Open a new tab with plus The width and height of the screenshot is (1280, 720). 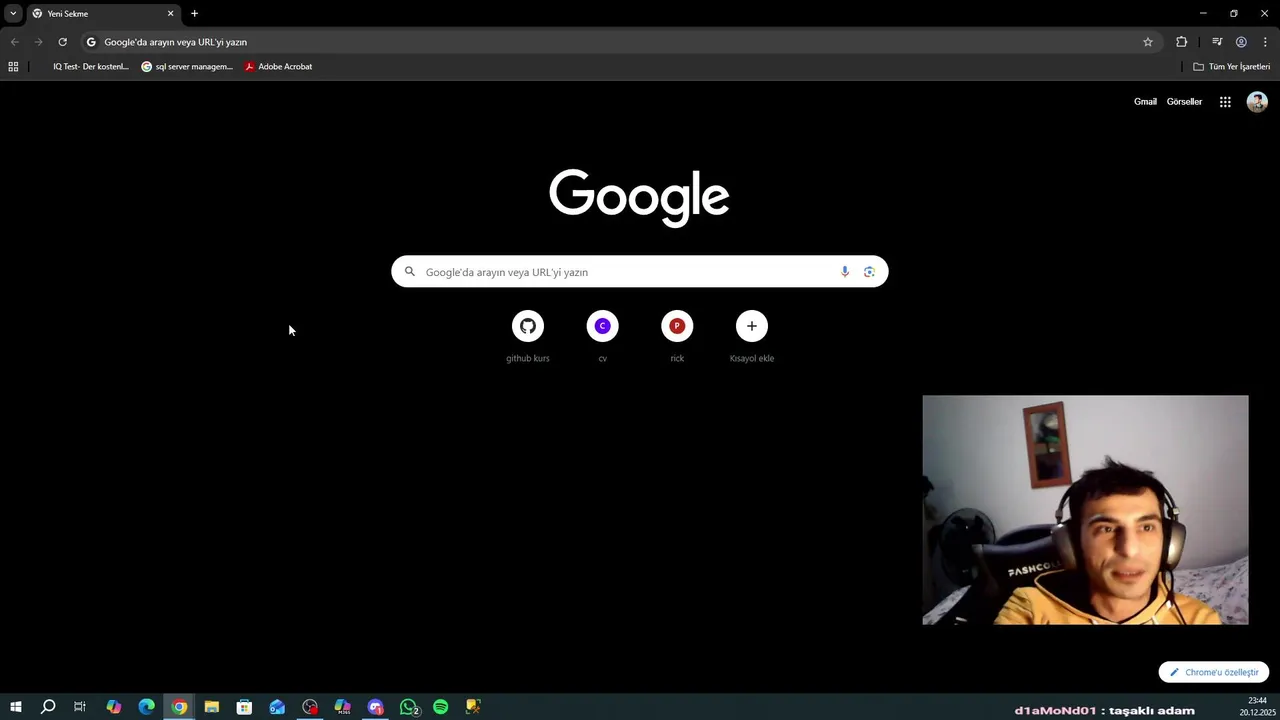(194, 14)
